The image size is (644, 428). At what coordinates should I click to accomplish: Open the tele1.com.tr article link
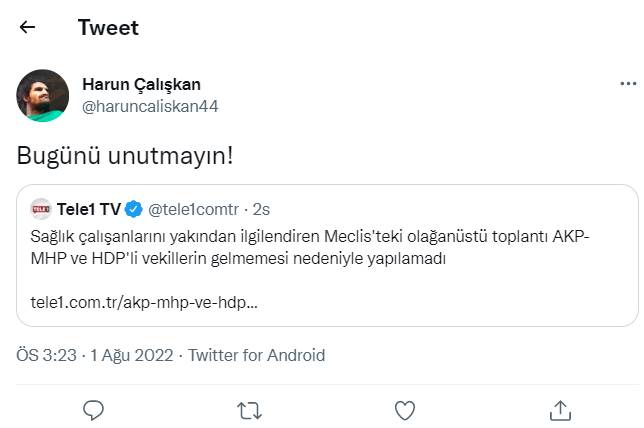pos(144,302)
